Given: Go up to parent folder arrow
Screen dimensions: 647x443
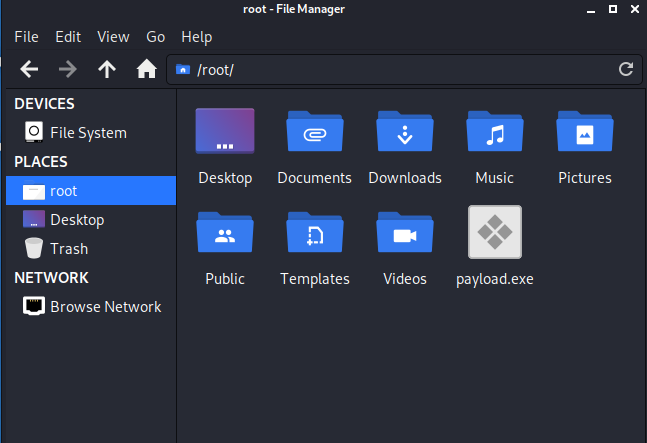Looking at the screenshot, I should (107, 69).
